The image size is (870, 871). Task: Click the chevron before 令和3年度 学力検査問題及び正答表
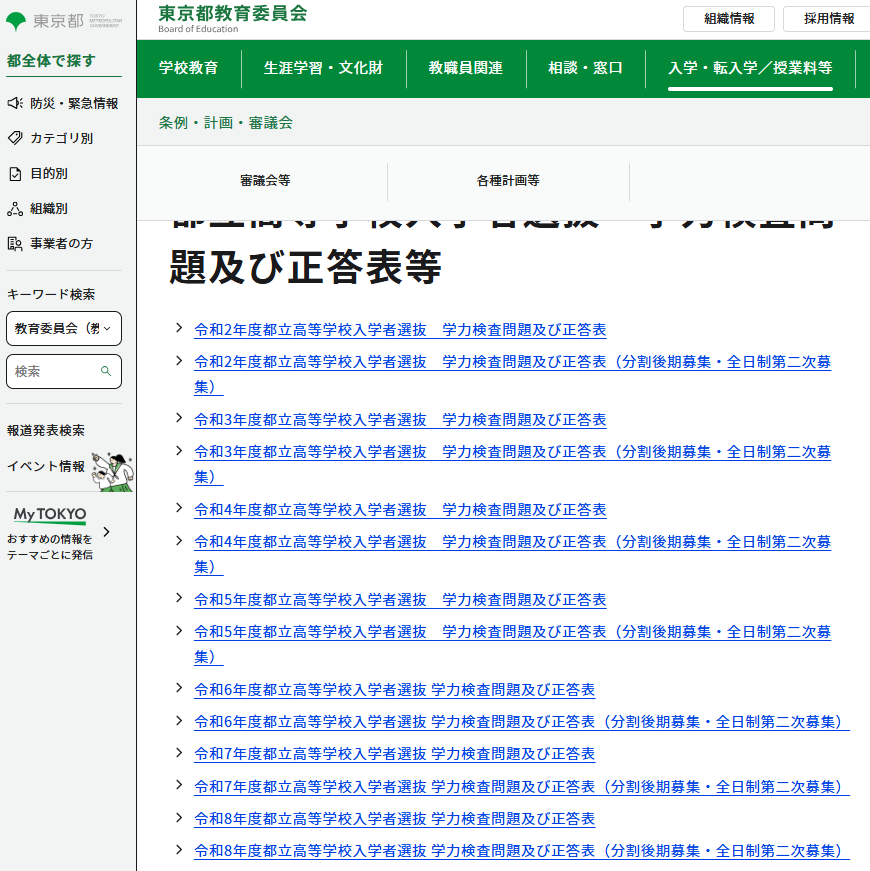(x=179, y=418)
